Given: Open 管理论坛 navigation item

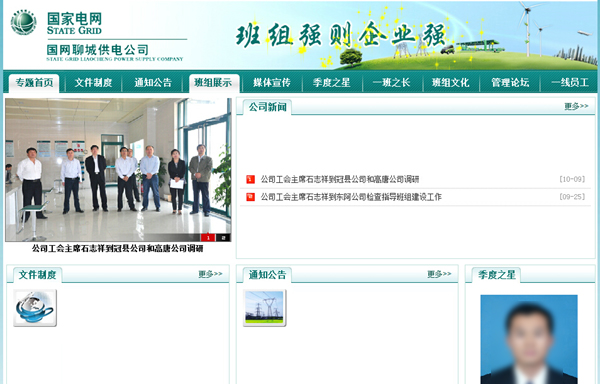Looking at the screenshot, I should 510,83.
